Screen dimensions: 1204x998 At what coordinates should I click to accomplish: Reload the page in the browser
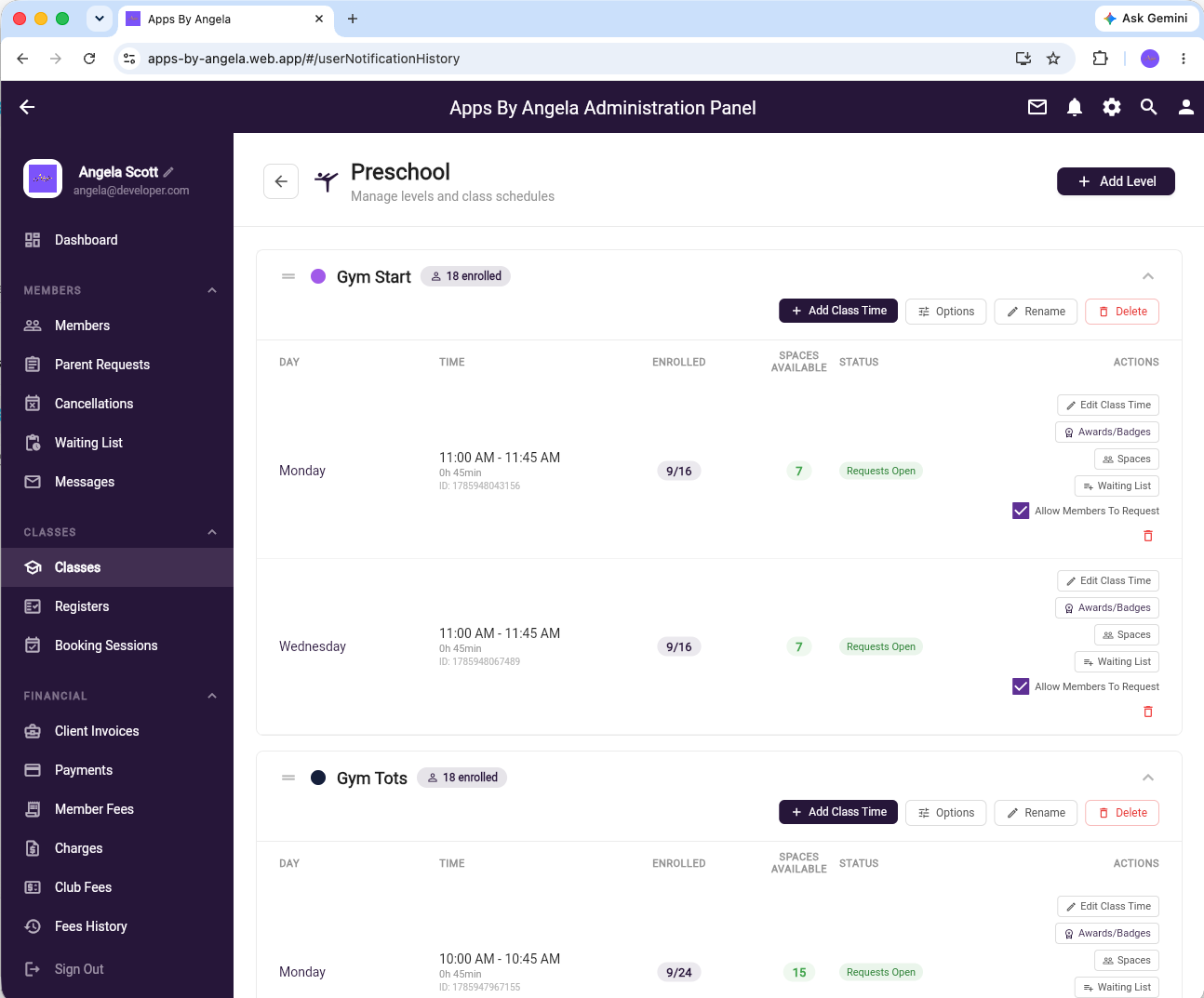[89, 59]
